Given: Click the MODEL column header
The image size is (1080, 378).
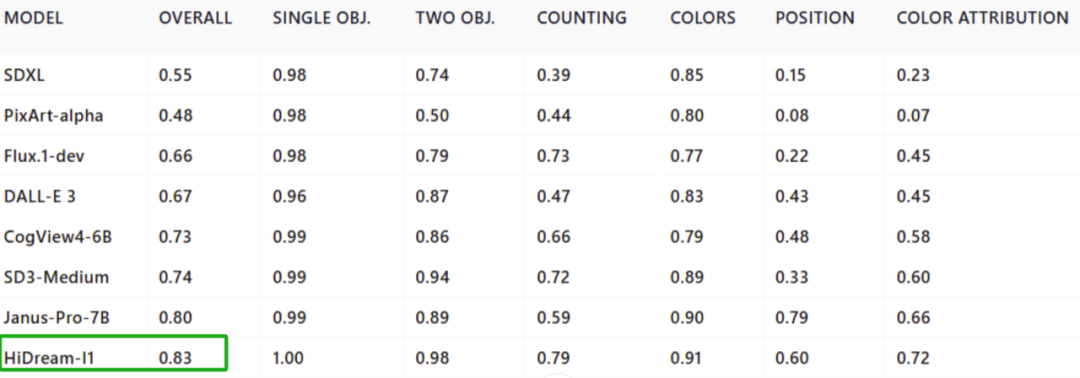Looking at the screenshot, I should [34, 19].
